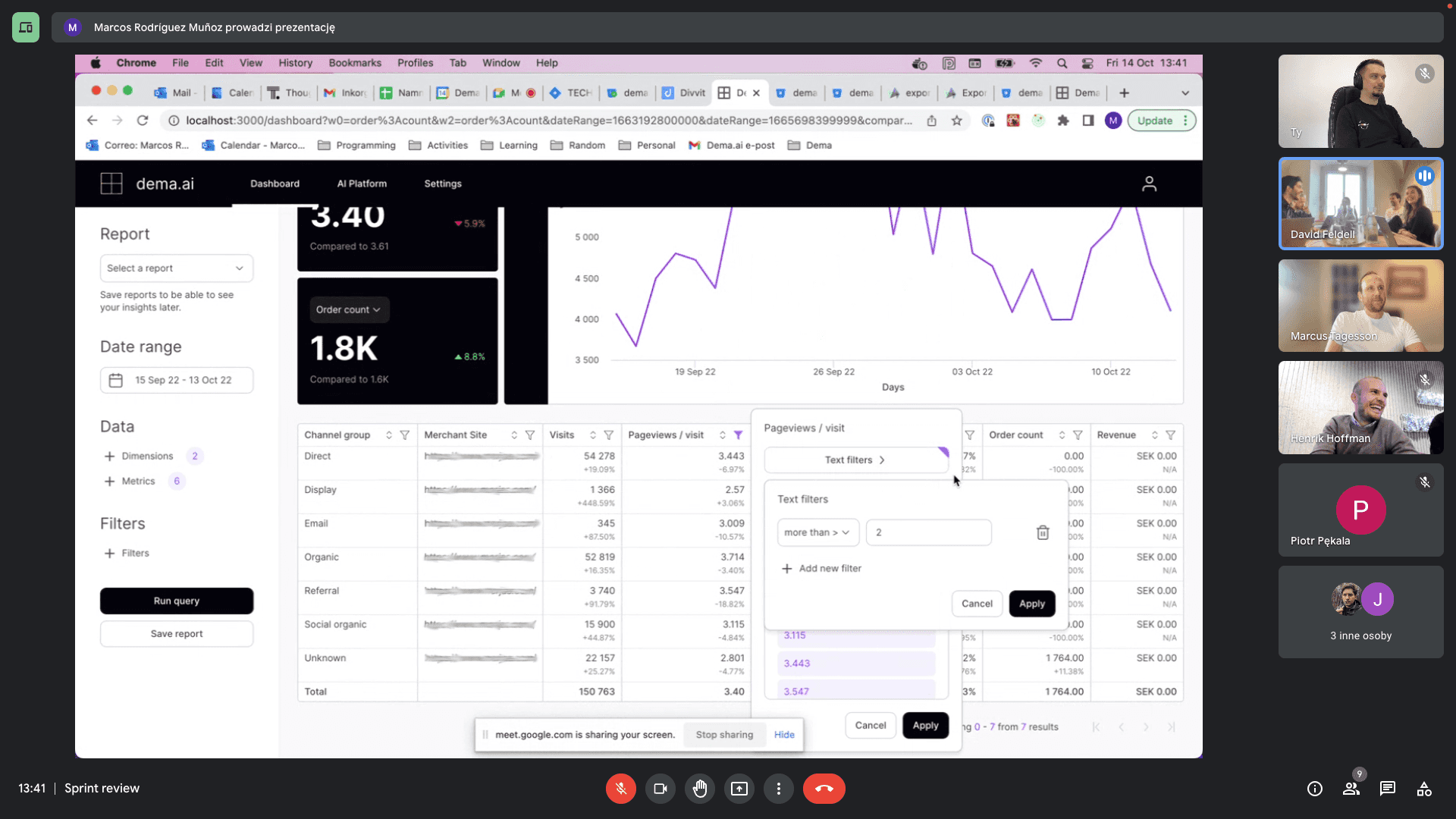Click the Add new filter plus icon

[x=786, y=568]
